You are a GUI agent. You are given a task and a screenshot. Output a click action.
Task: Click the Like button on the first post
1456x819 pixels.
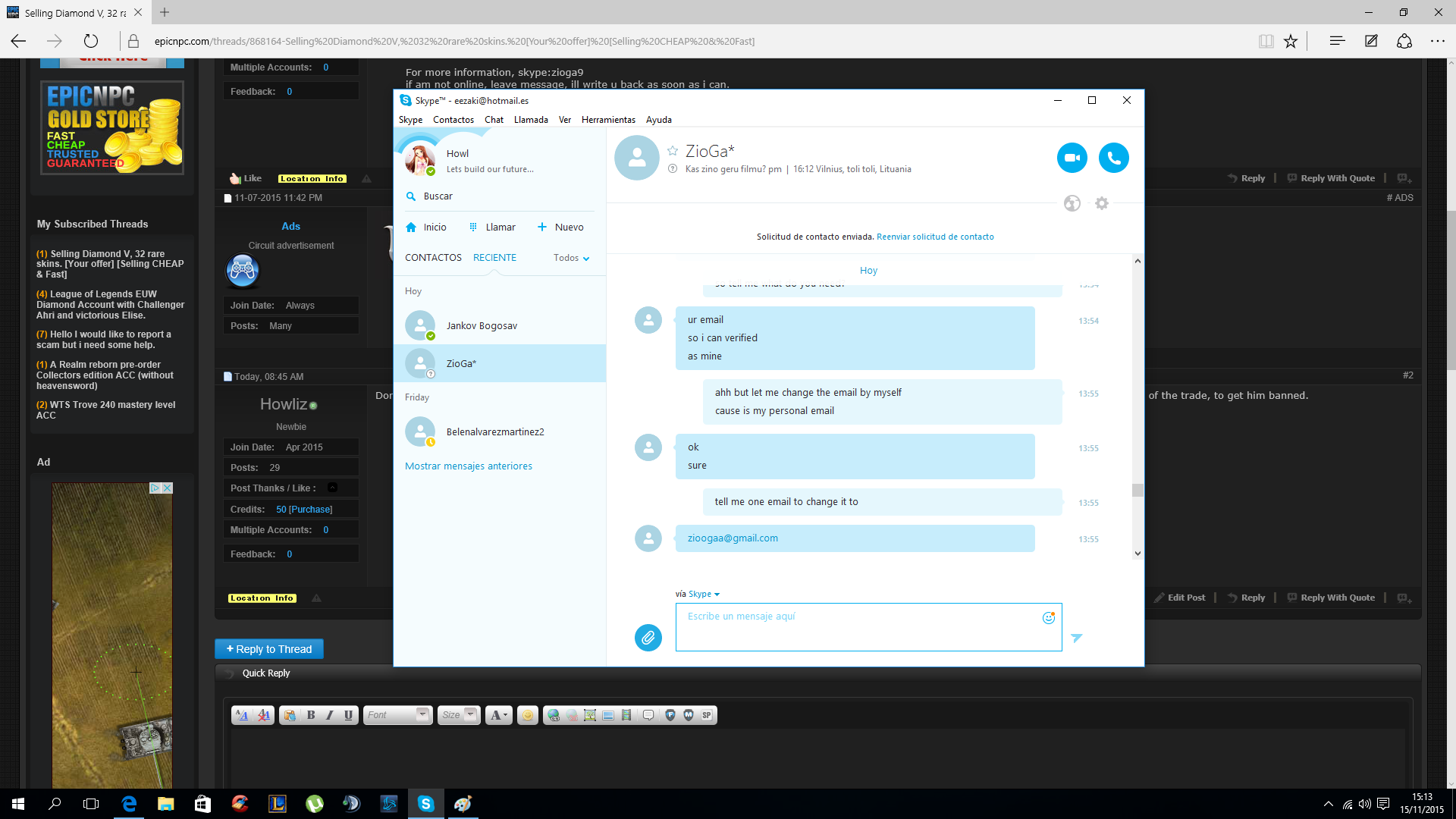(x=246, y=179)
